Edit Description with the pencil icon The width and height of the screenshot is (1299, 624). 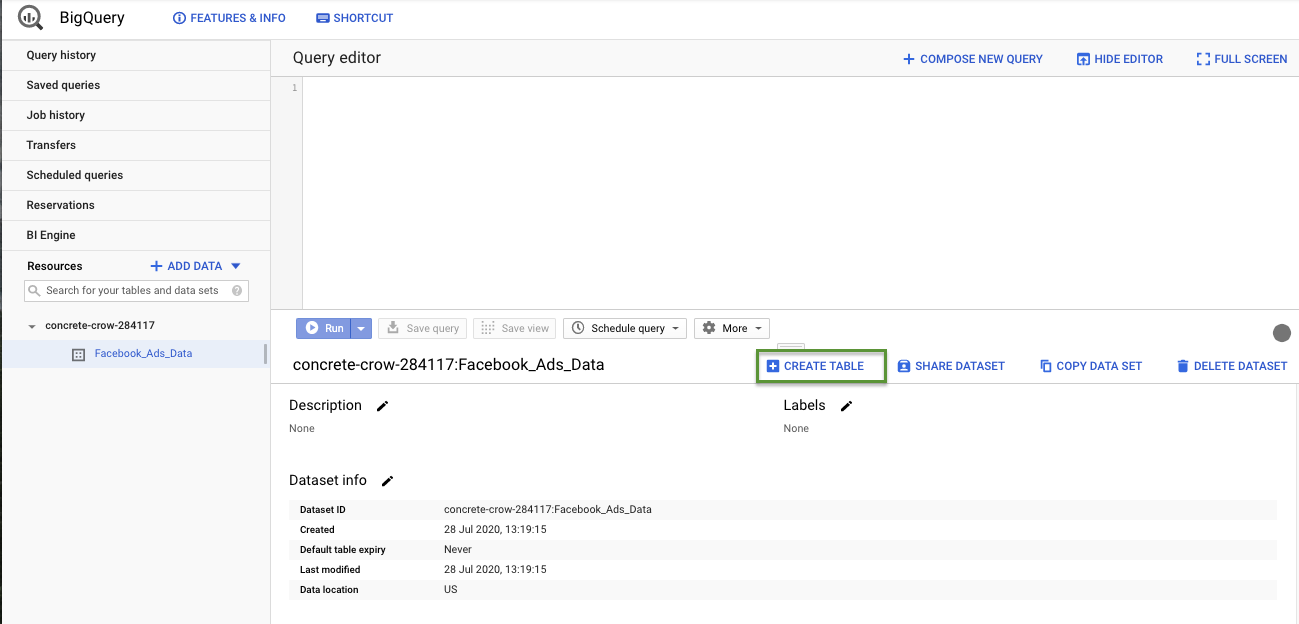382,406
